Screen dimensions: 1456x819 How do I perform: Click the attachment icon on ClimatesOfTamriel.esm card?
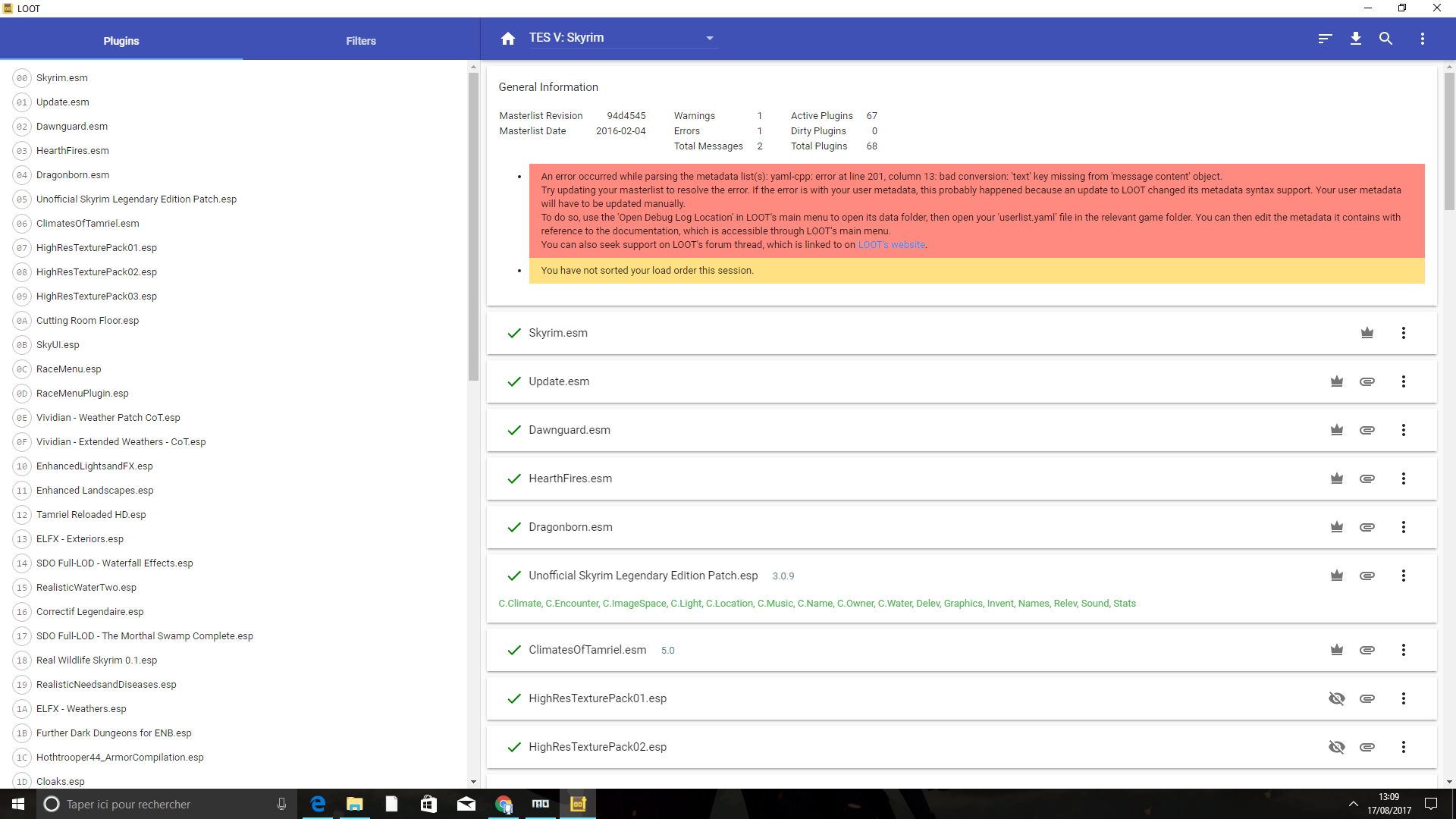[x=1367, y=650]
